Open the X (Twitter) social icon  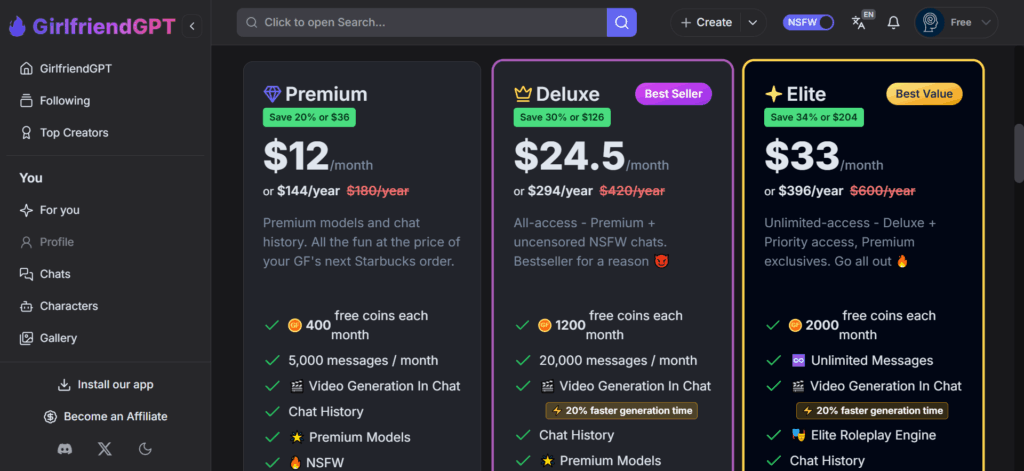click(104, 449)
